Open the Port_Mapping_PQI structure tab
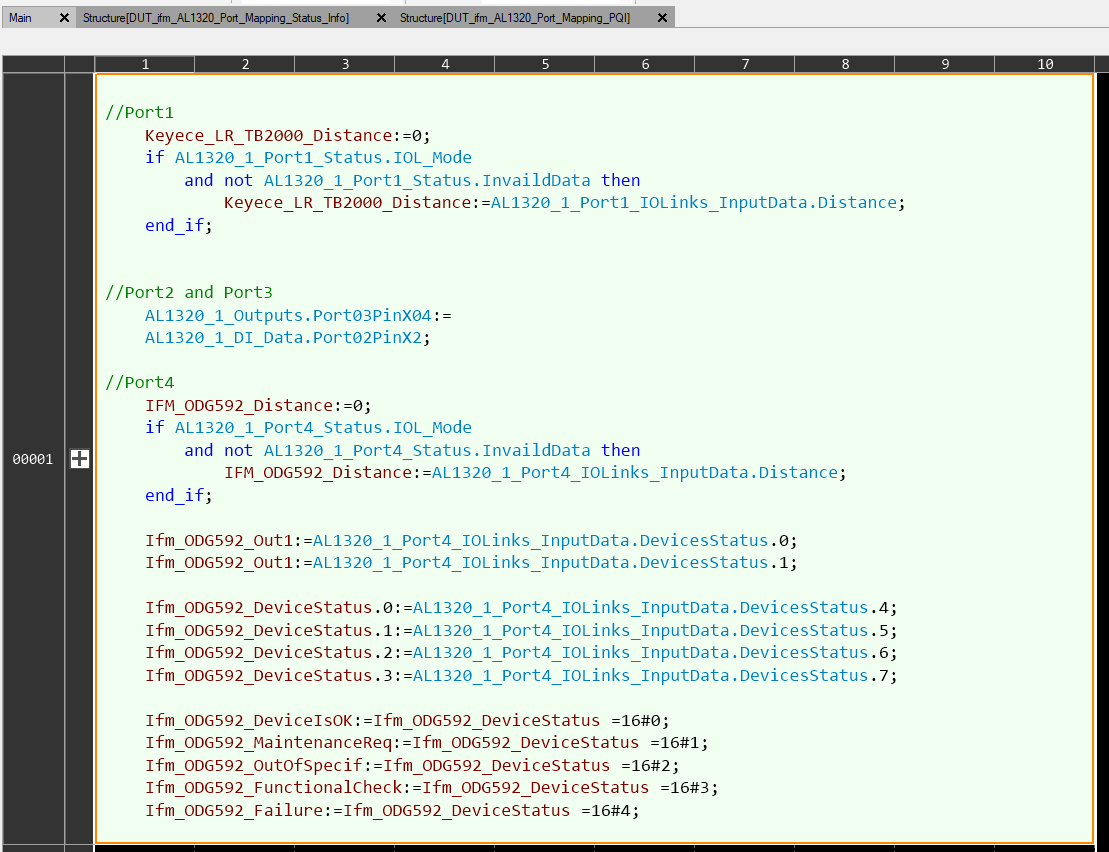 (515, 18)
